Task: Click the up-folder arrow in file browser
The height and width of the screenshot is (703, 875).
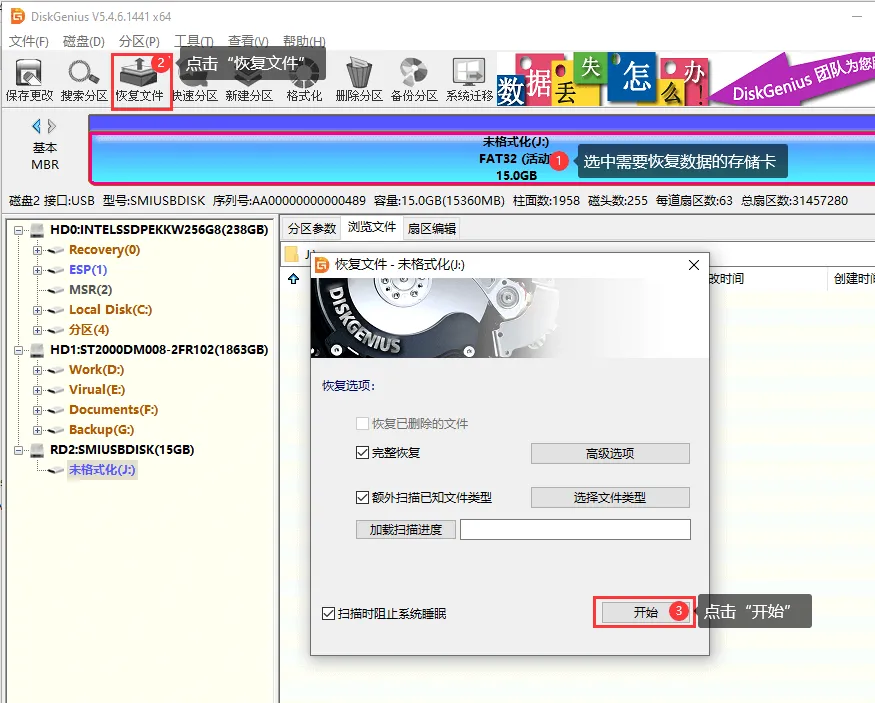Action: pos(294,278)
